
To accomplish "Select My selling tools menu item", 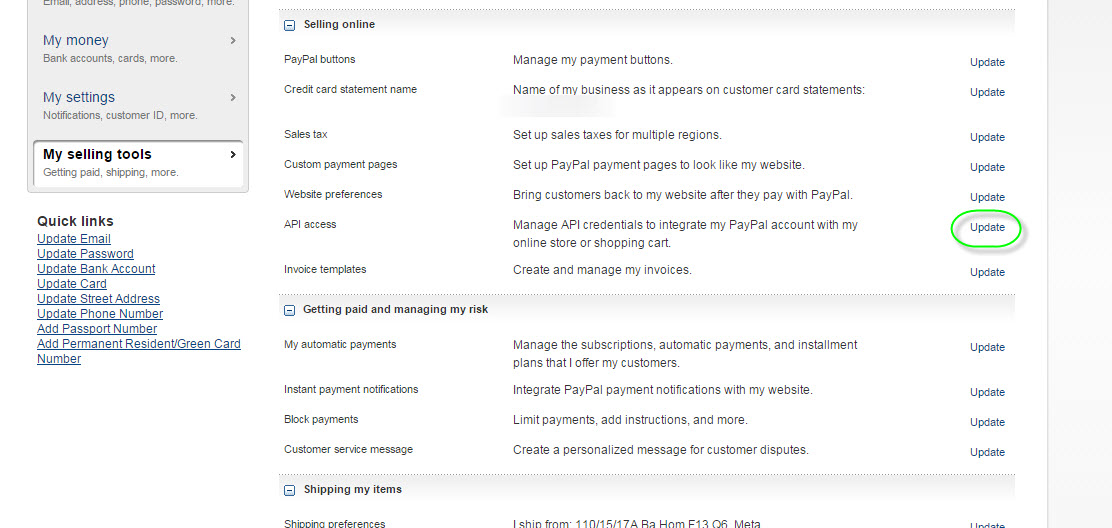I will (138, 162).
